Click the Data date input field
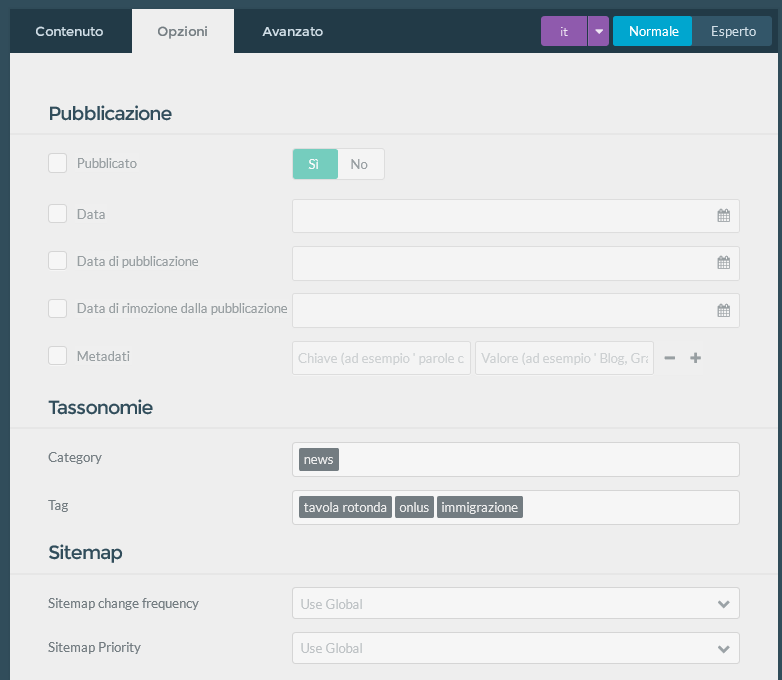Image resolution: width=782 pixels, height=680 pixels. coord(516,216)
